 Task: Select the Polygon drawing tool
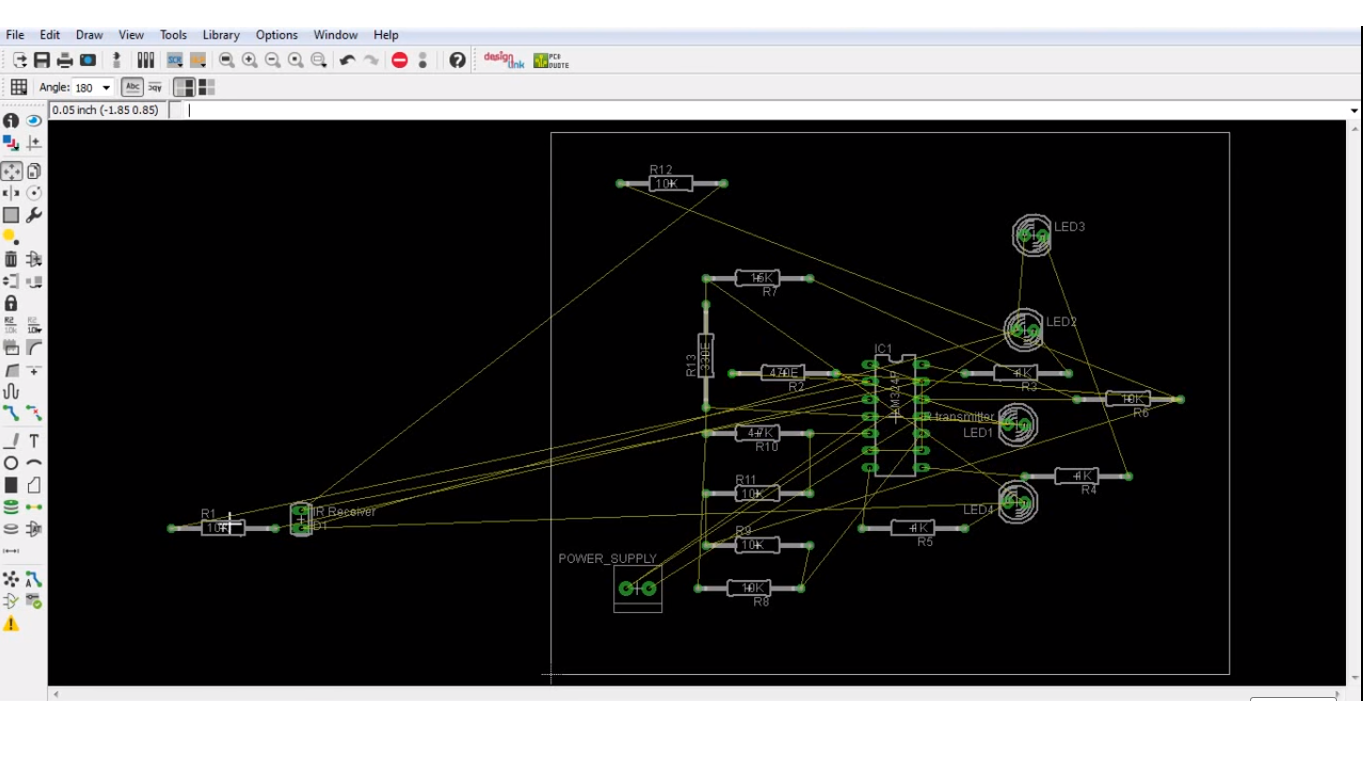coord(34,485)
